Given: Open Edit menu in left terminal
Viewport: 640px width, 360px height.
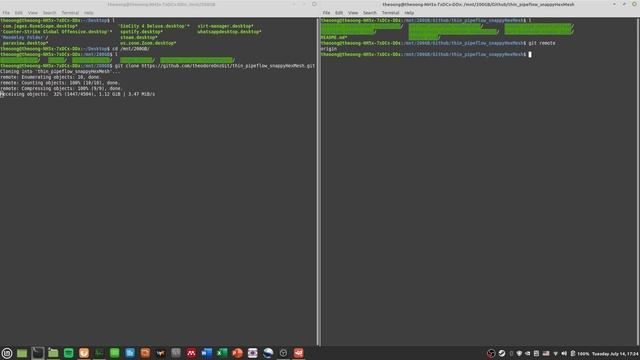Looking at the screenshot, I should pos(18,13).
